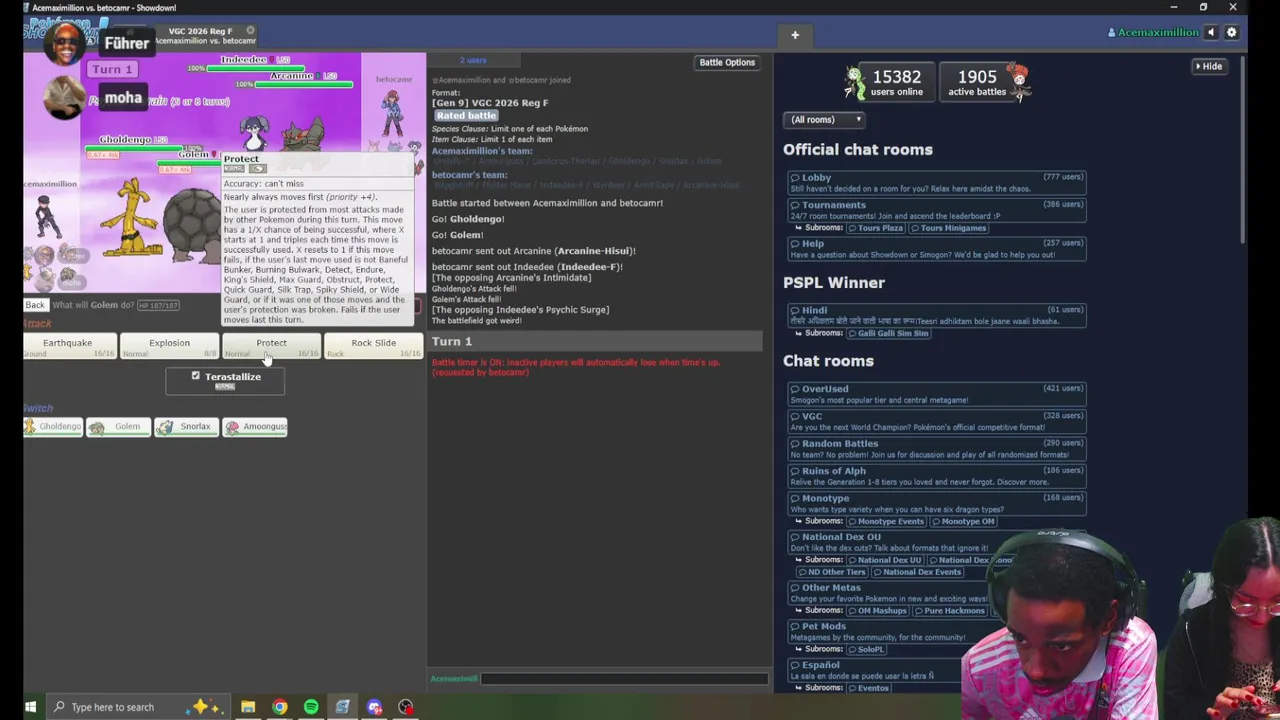Screen dimensions: 1280x720
Task: Open the SoloPL subroom
Action: pos(867,650)
